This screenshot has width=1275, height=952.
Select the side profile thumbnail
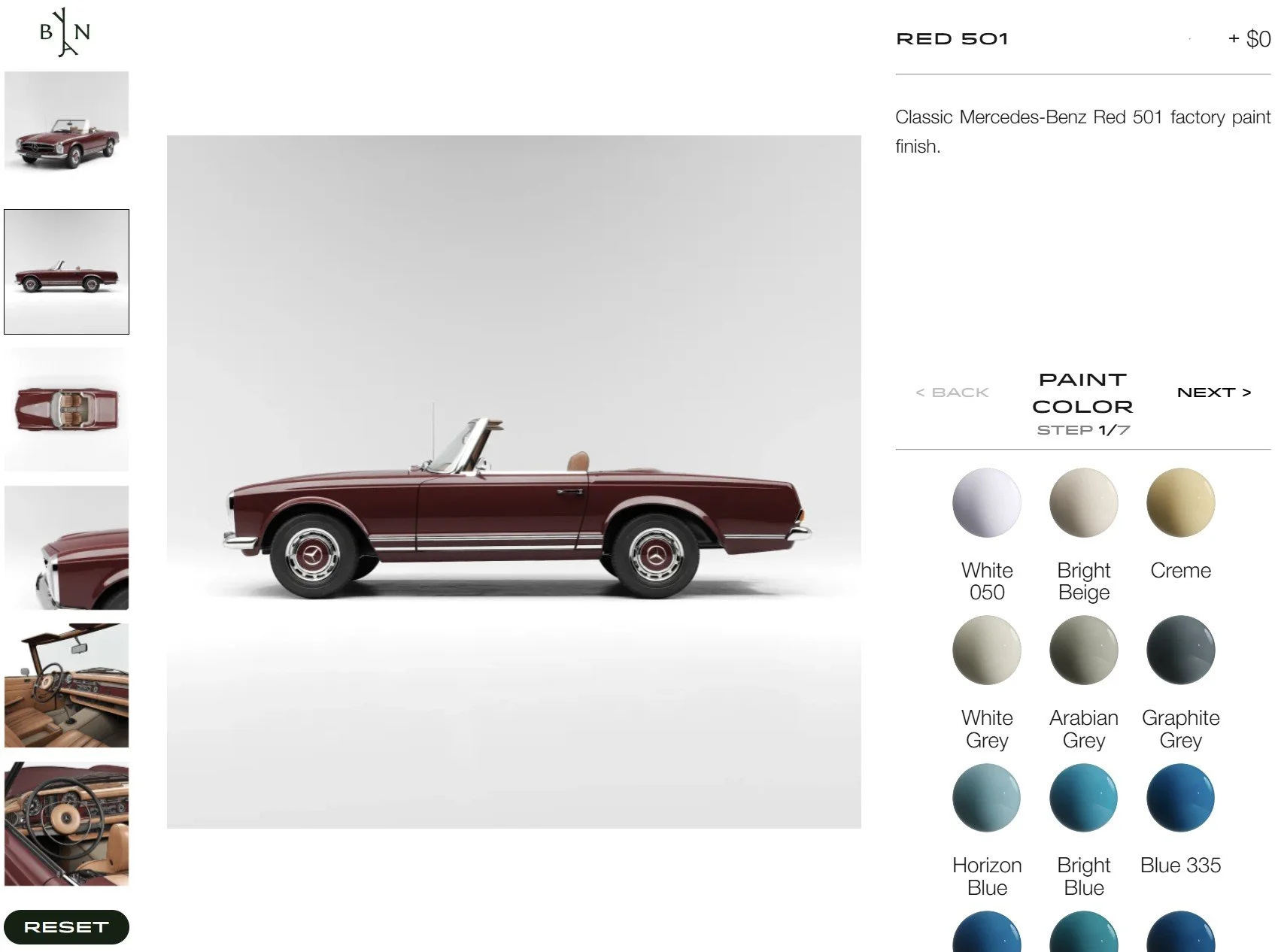click(x=66, y=271)
